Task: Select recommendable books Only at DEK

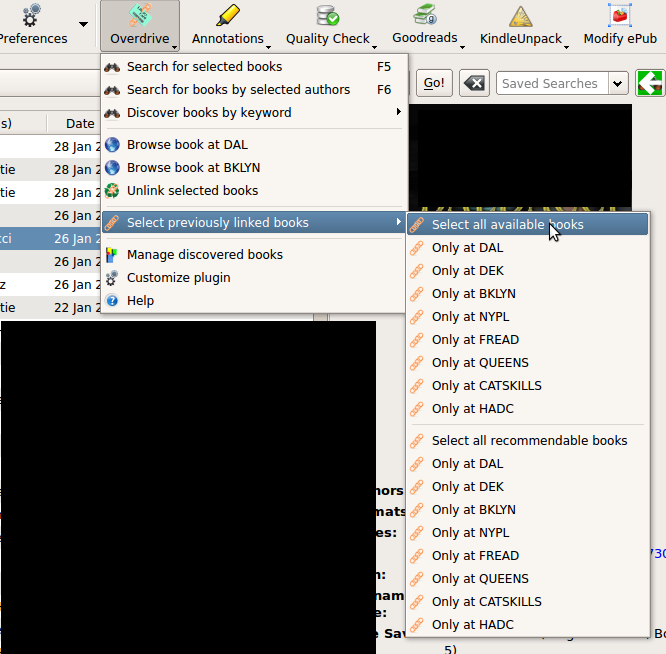Action: (528, 487)
